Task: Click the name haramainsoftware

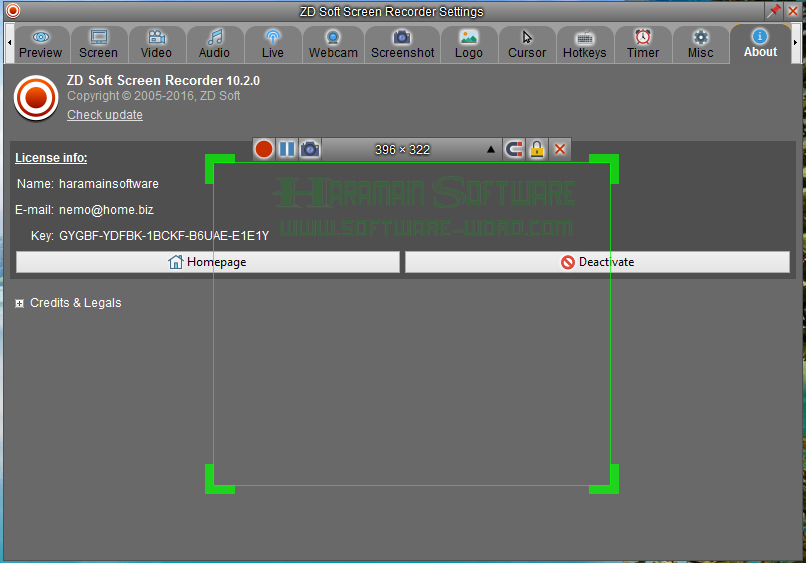Action: coord(109,184)
